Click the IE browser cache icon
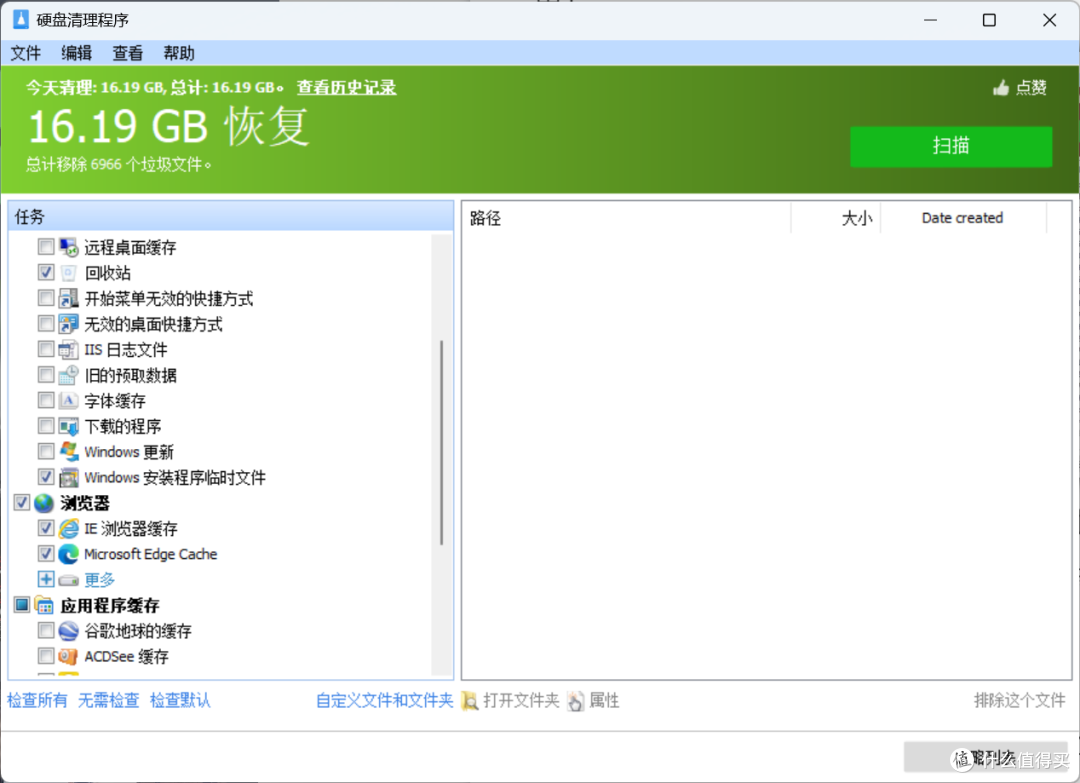 click(68, 528)
